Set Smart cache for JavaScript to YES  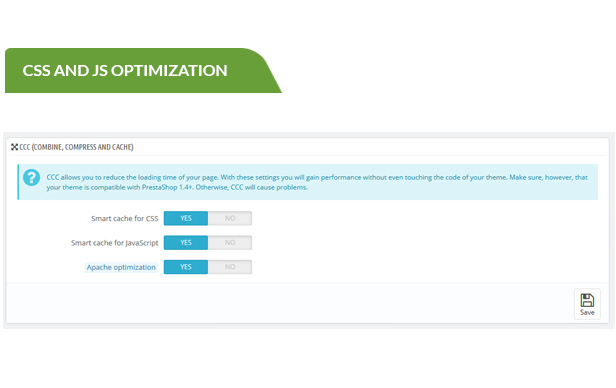[x=186, y=243]
